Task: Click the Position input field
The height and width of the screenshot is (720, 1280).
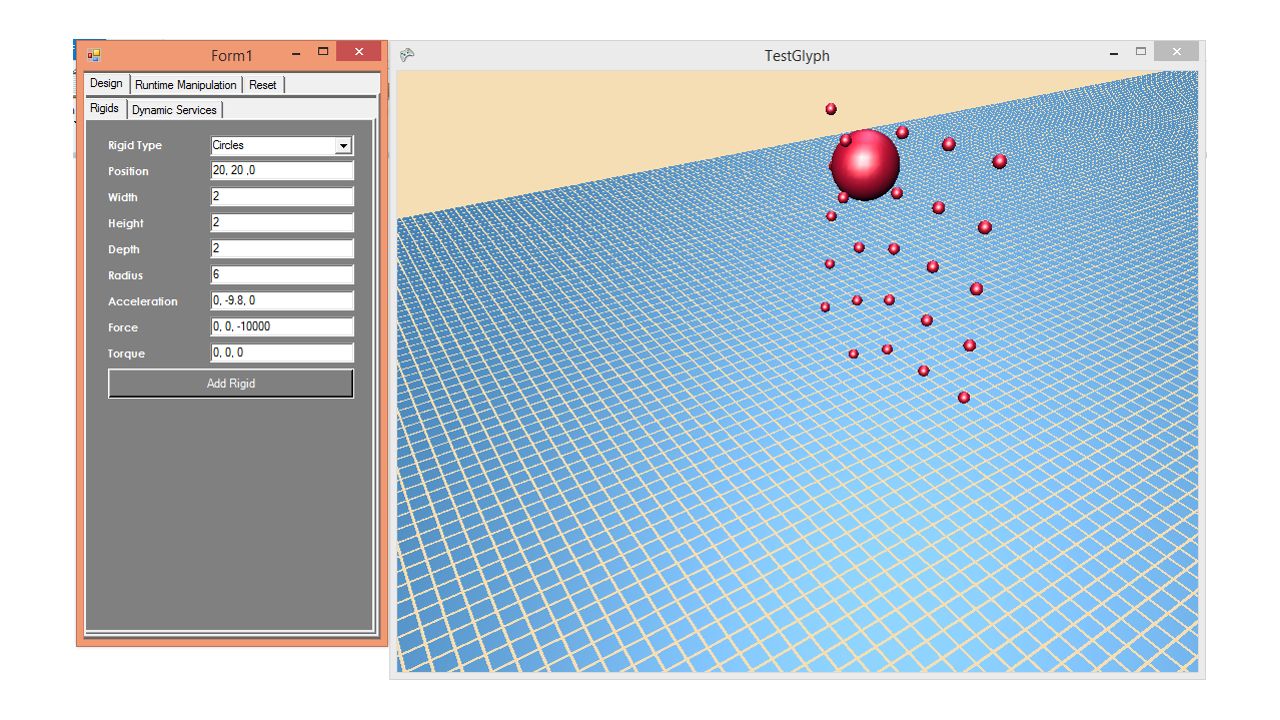Action: 281,170
